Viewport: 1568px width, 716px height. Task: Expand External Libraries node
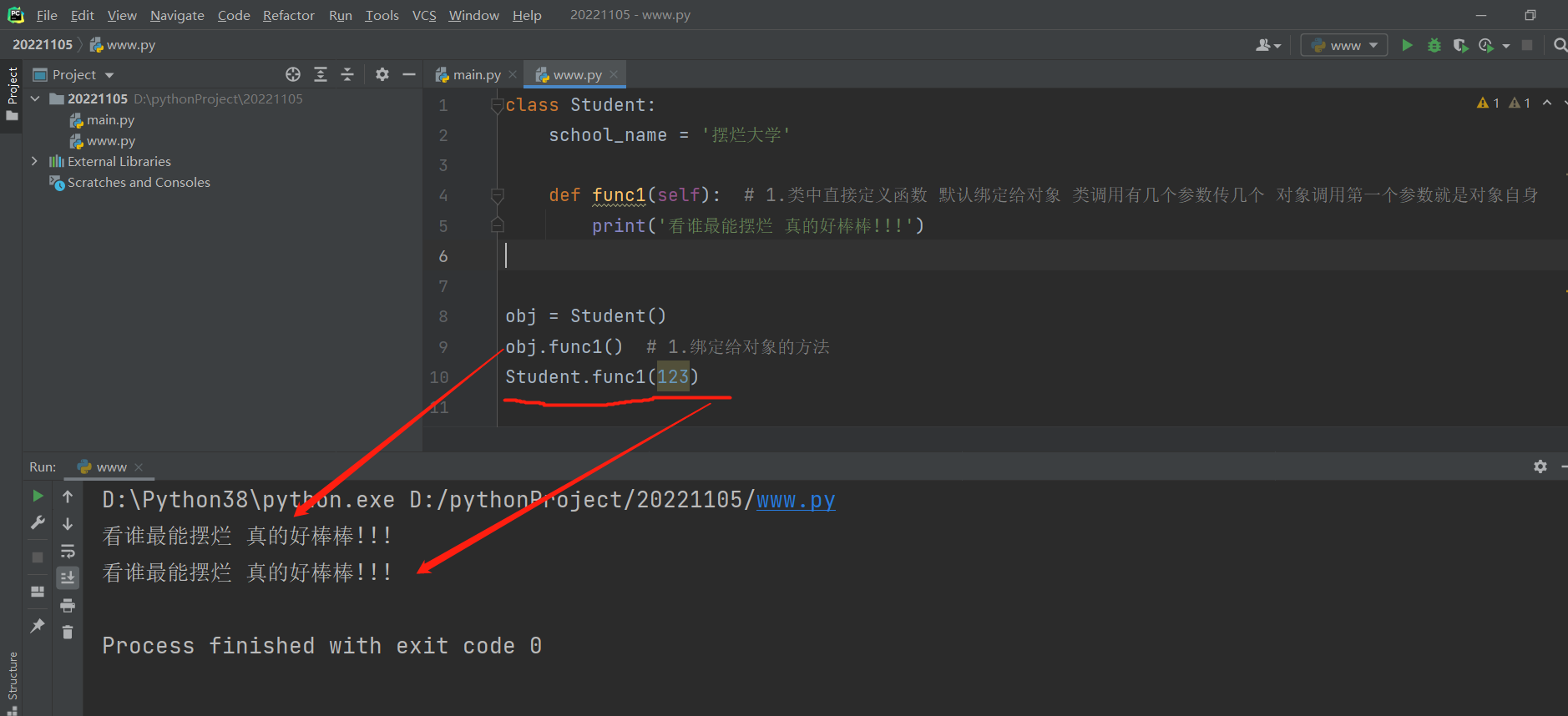coord(34,161)
